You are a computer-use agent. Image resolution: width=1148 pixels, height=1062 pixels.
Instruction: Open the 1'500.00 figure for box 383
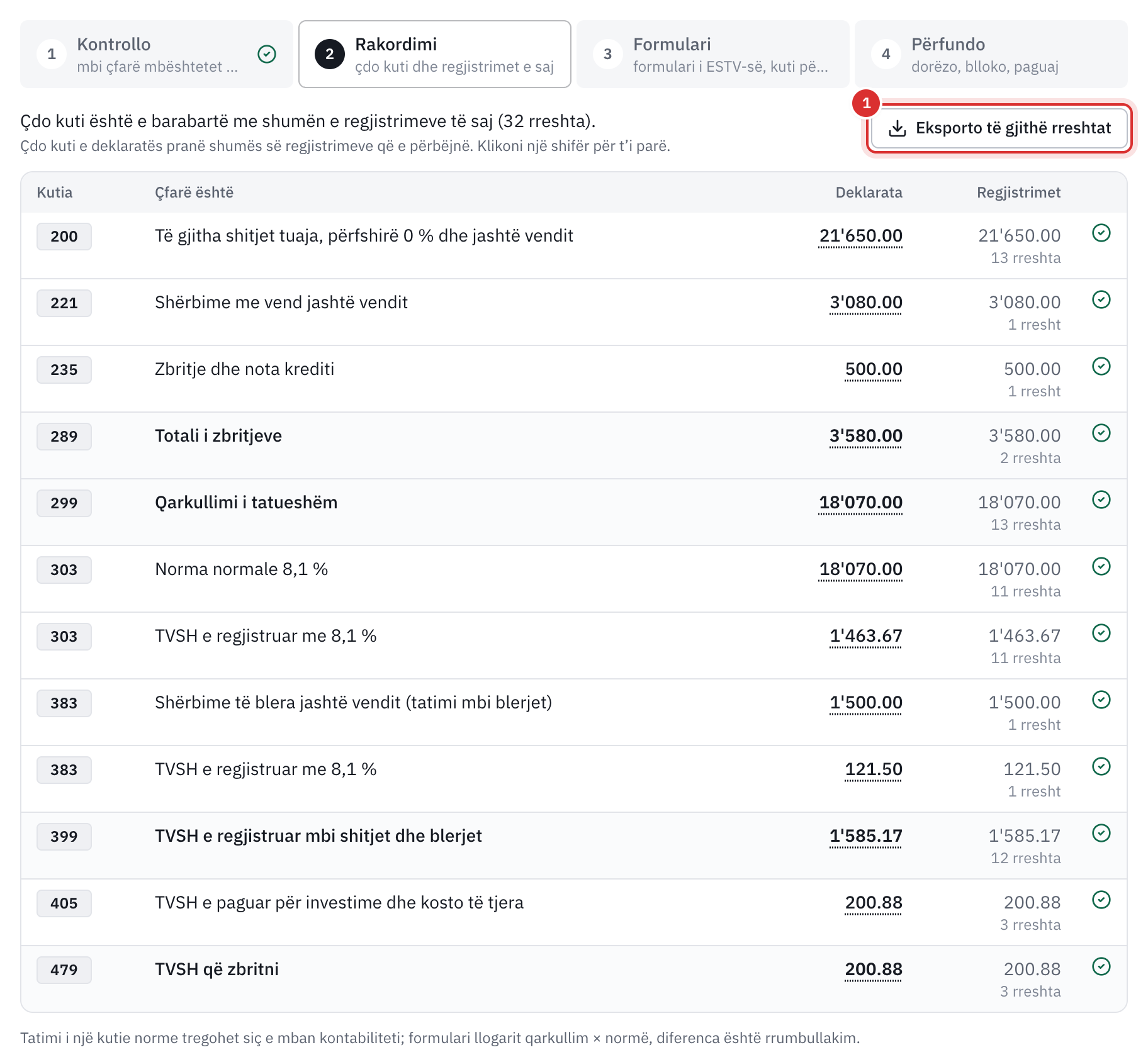coord(865,703)
